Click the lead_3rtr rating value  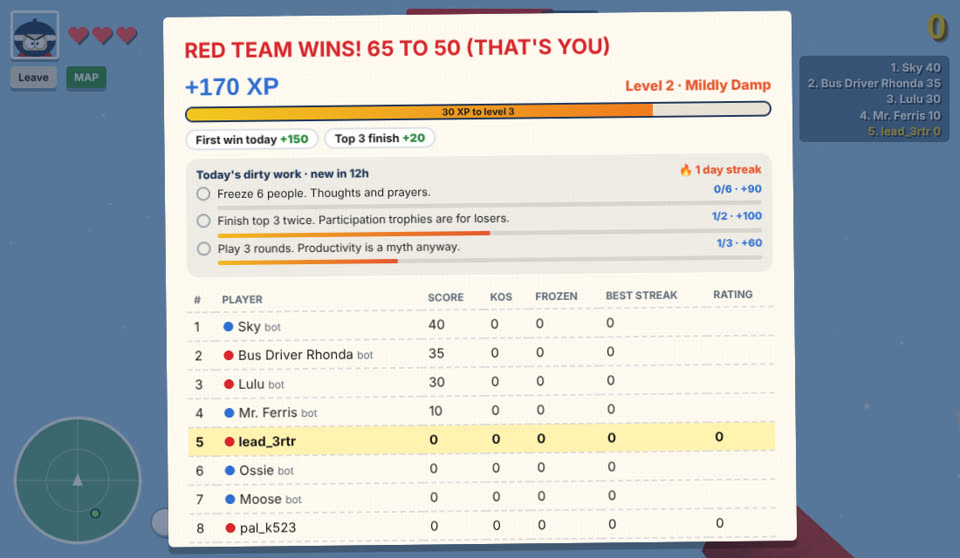tap(719, 437)
